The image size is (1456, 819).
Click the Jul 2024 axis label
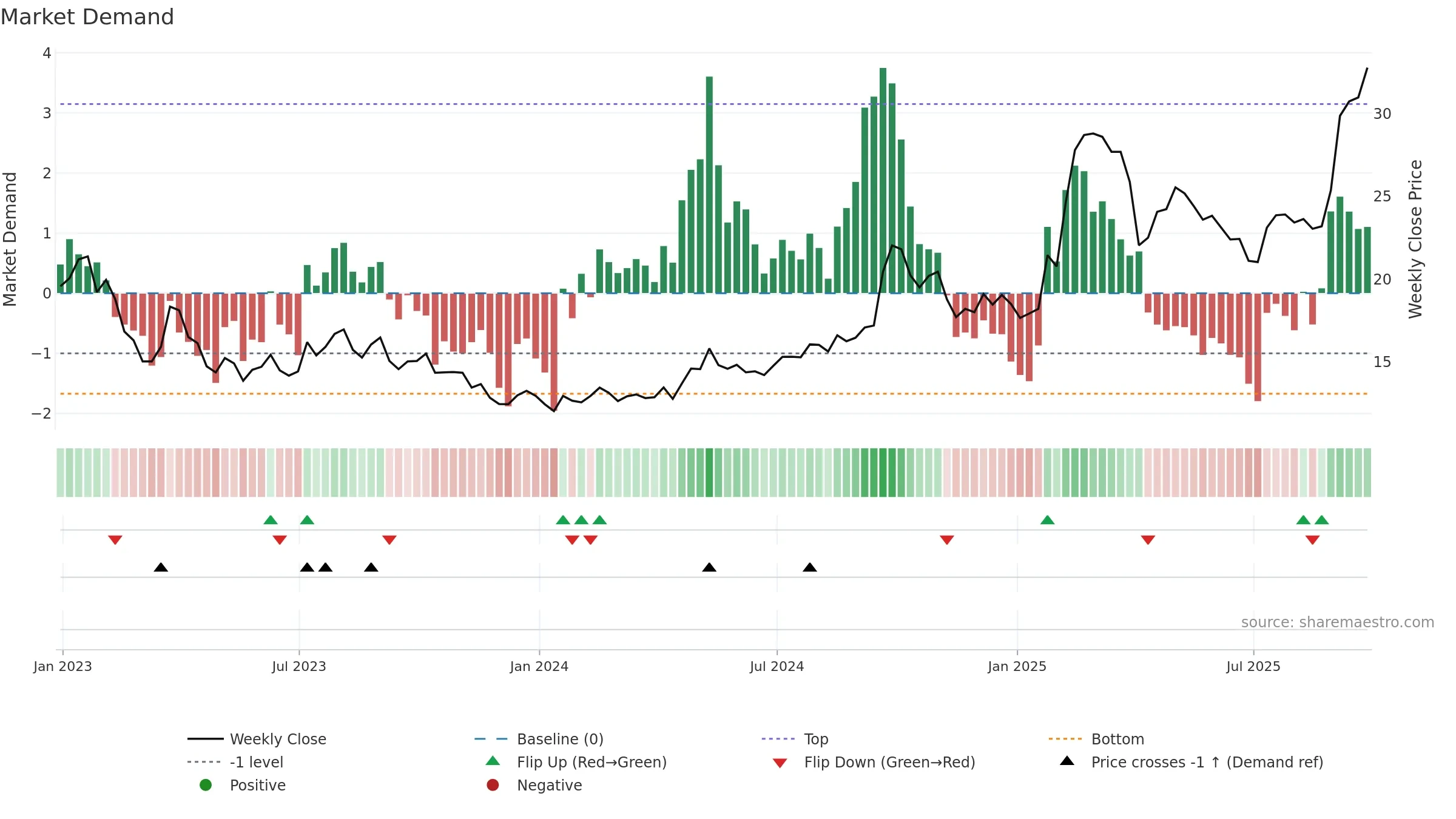[777, 666]
